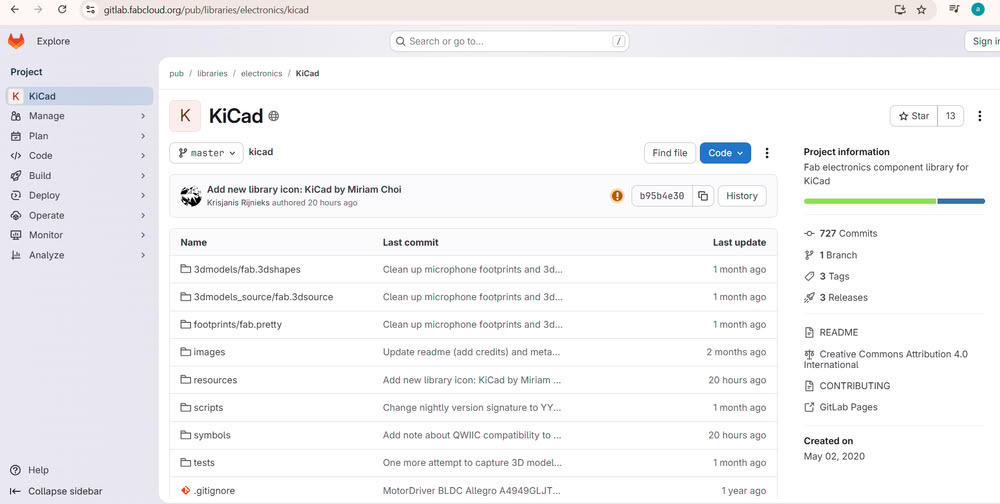The height and width of the screenshot is (504, 1000).
Task: Click Krisjanis Rijnieks author avatar
Action: tap(191, 196)
